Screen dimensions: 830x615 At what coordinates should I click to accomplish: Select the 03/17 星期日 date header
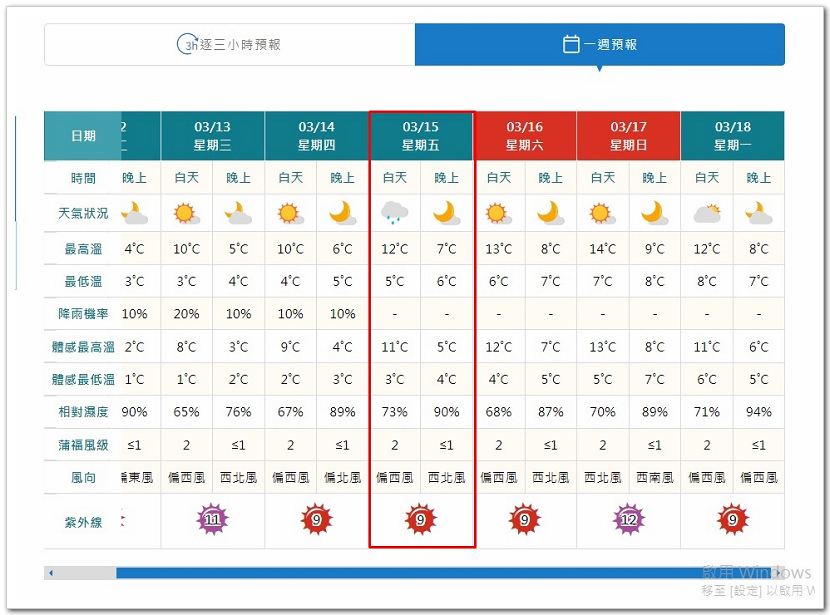[x=628, y=136]
